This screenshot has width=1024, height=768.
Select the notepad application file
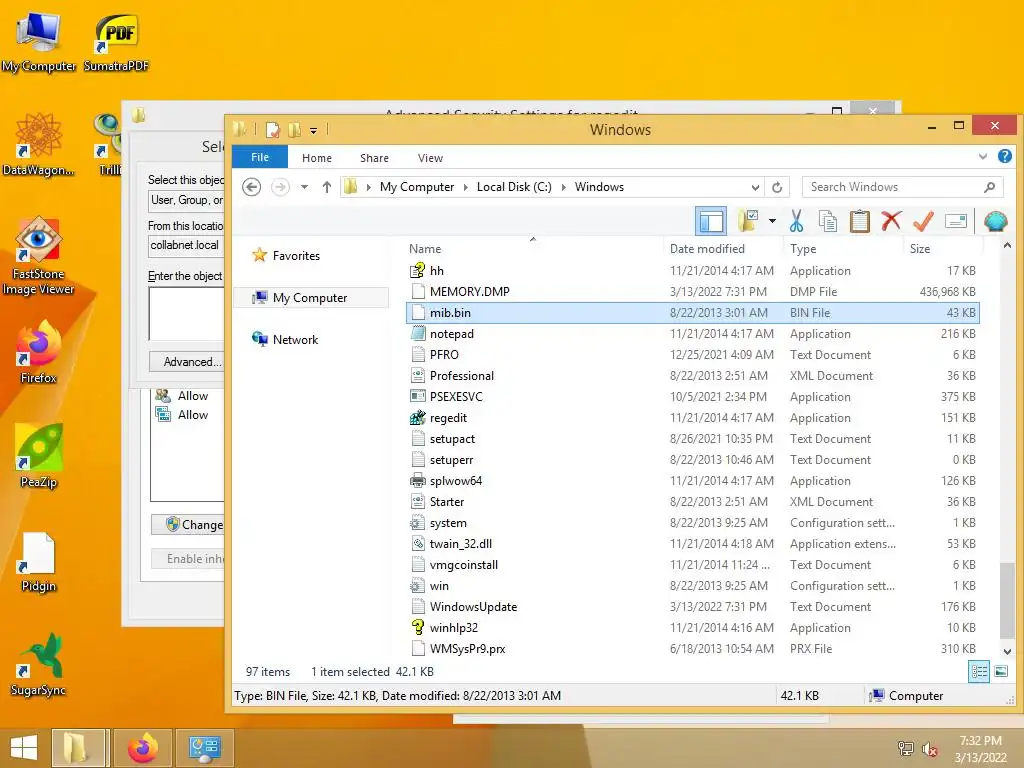coord(692,334)
